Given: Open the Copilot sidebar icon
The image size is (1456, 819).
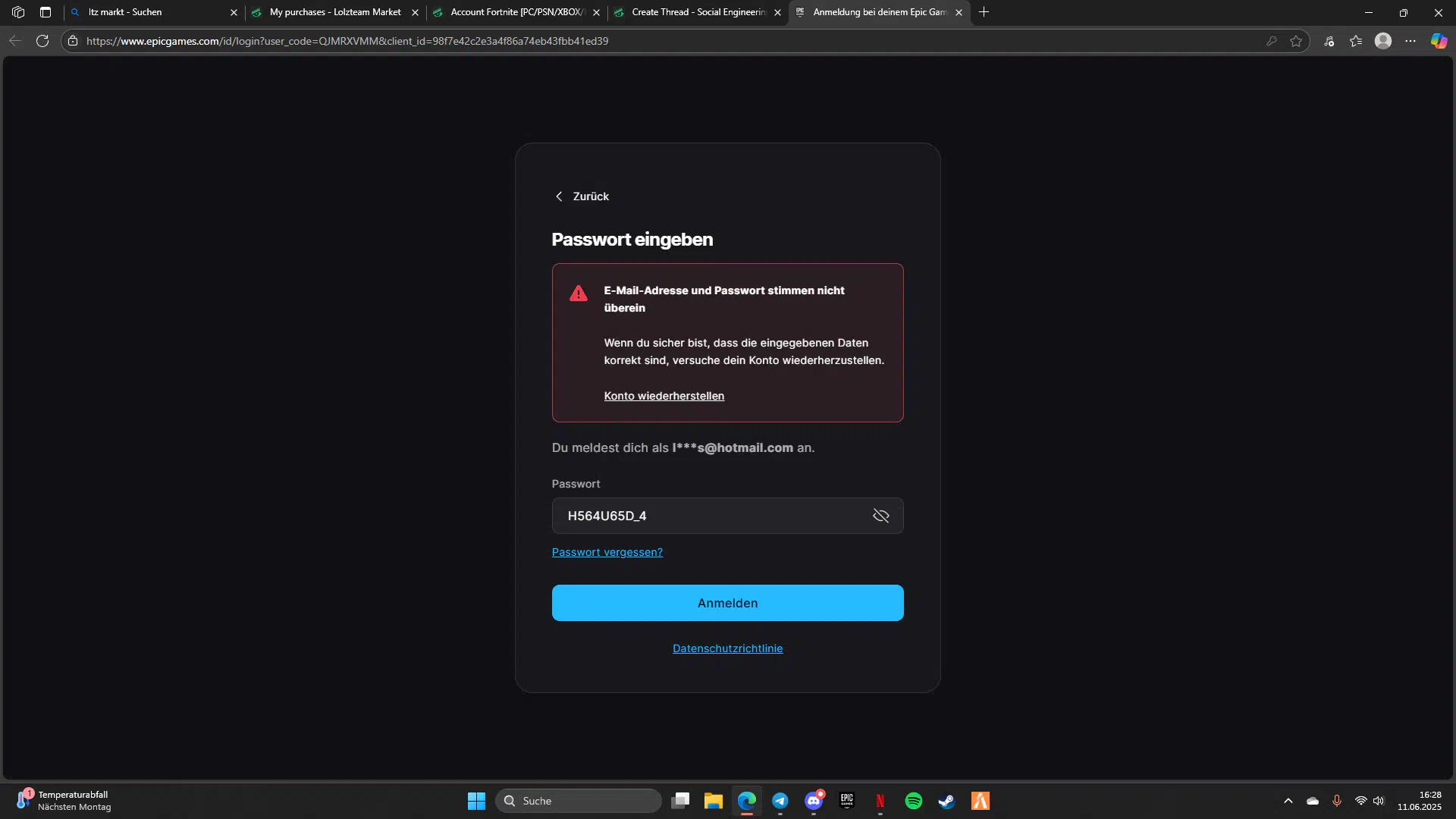Looking at the screenshot, I should pyautogui.click(x=1439, y=41).
